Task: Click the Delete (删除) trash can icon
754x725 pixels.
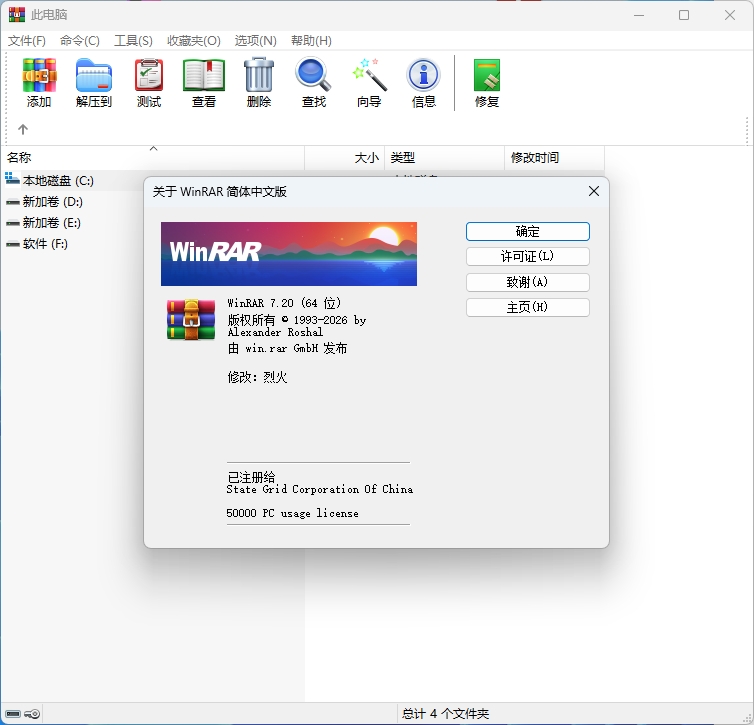Action: (259, 75)
